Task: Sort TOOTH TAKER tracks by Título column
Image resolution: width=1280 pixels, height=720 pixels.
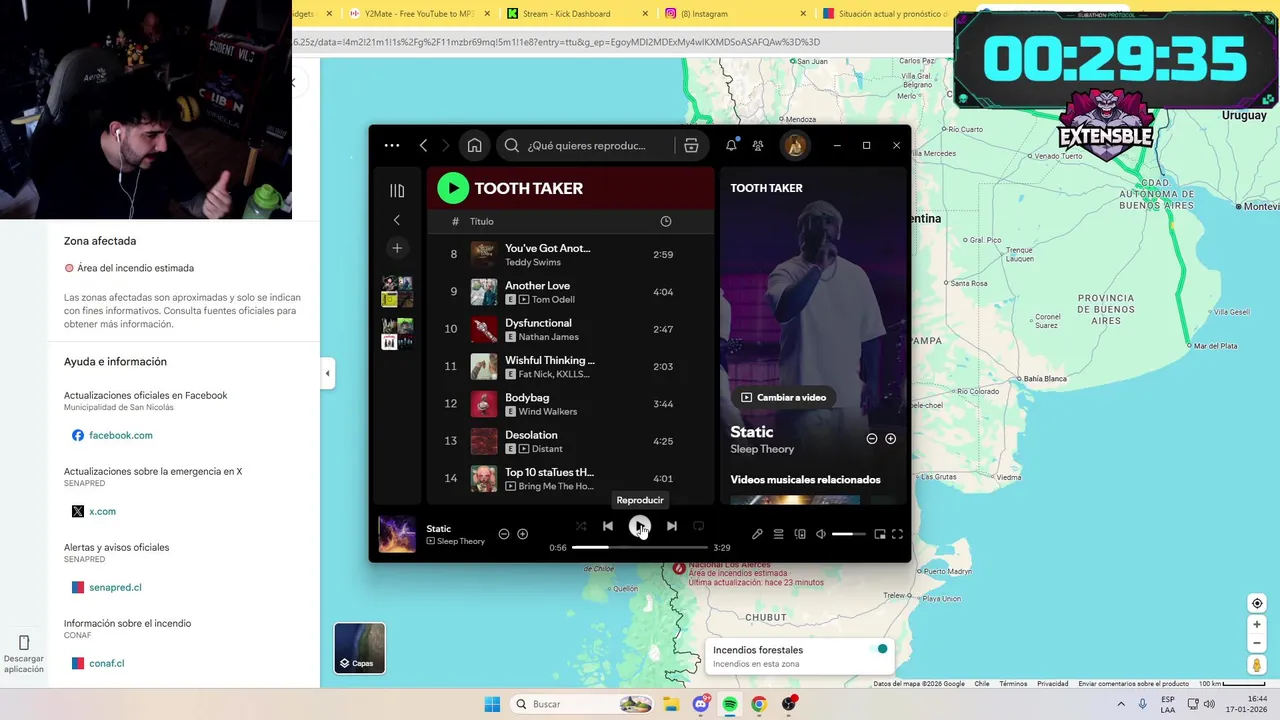Action: (x=481, y=221)
